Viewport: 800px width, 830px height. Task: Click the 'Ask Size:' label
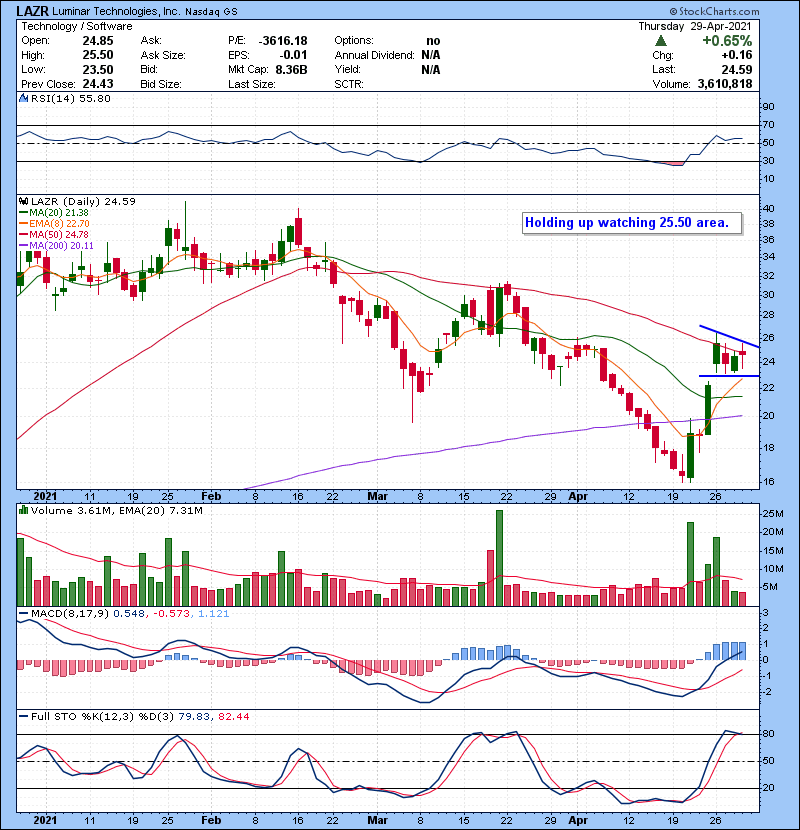pos(163,55)
